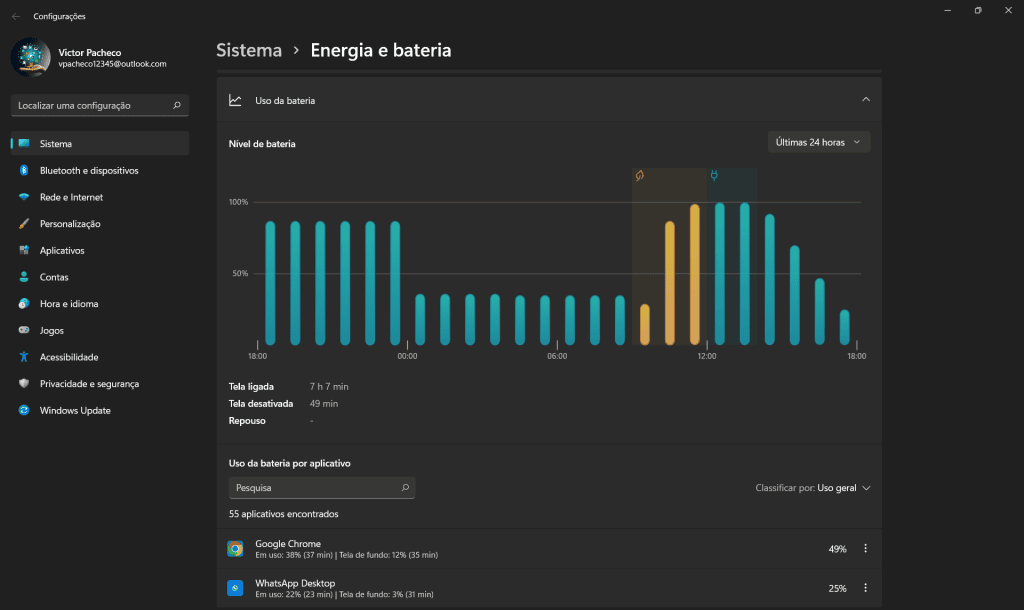This screenshot has width=1024, height=610.
Task: Click the Google Chrome app icon
Action: tap(235, 549)
